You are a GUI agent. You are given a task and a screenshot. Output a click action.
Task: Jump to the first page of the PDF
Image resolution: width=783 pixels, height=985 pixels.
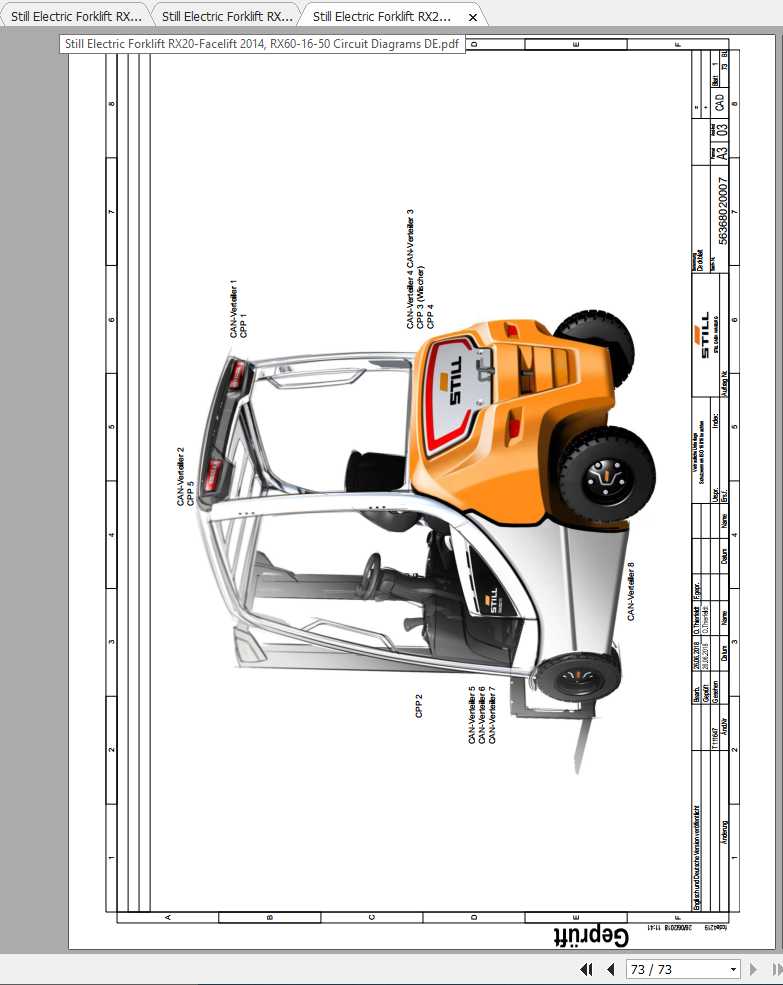(x=586, y=969)
